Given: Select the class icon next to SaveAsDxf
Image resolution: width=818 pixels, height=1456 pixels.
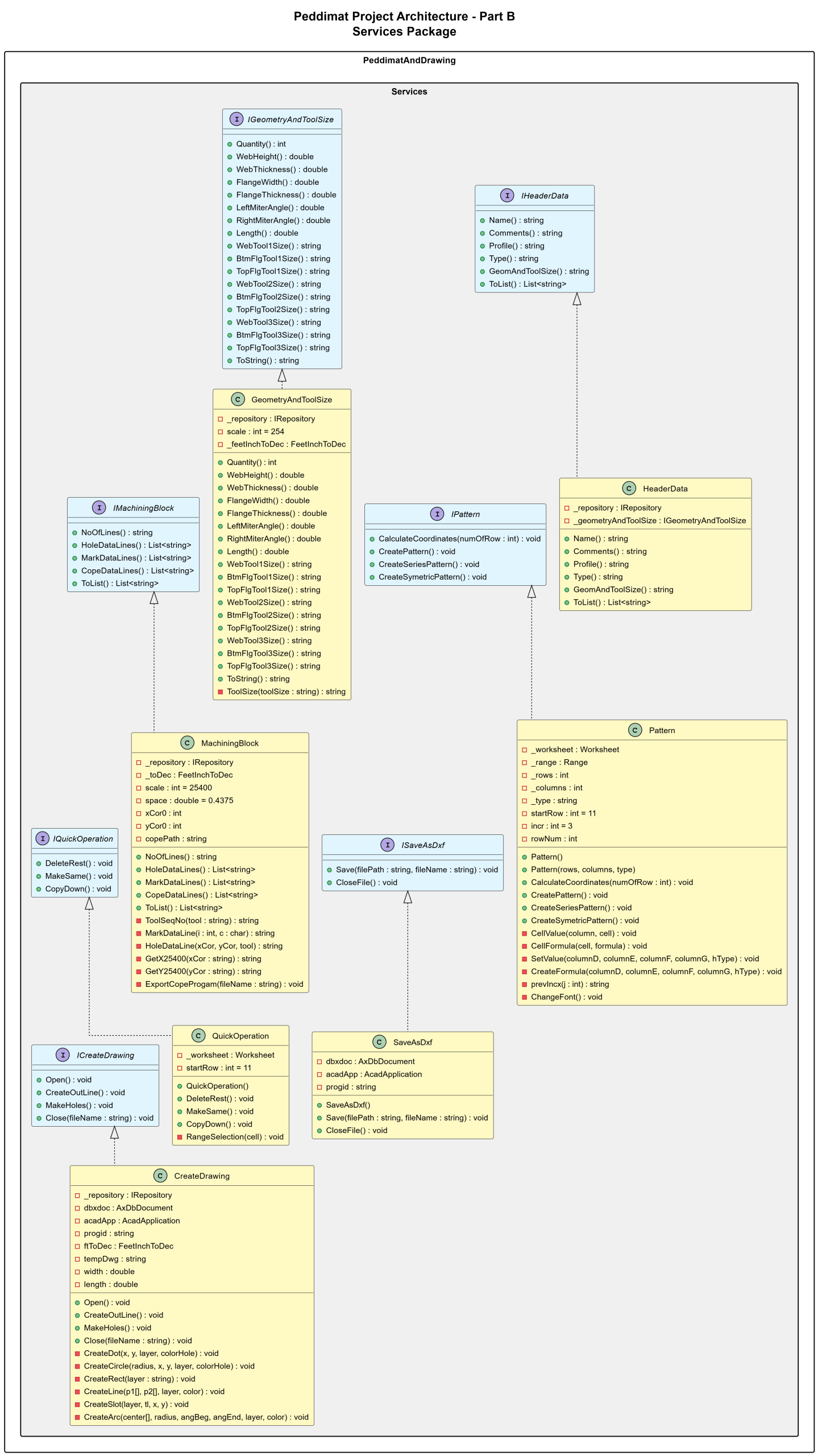Looking at the screenshot, I should click(x=379, y=1042).
